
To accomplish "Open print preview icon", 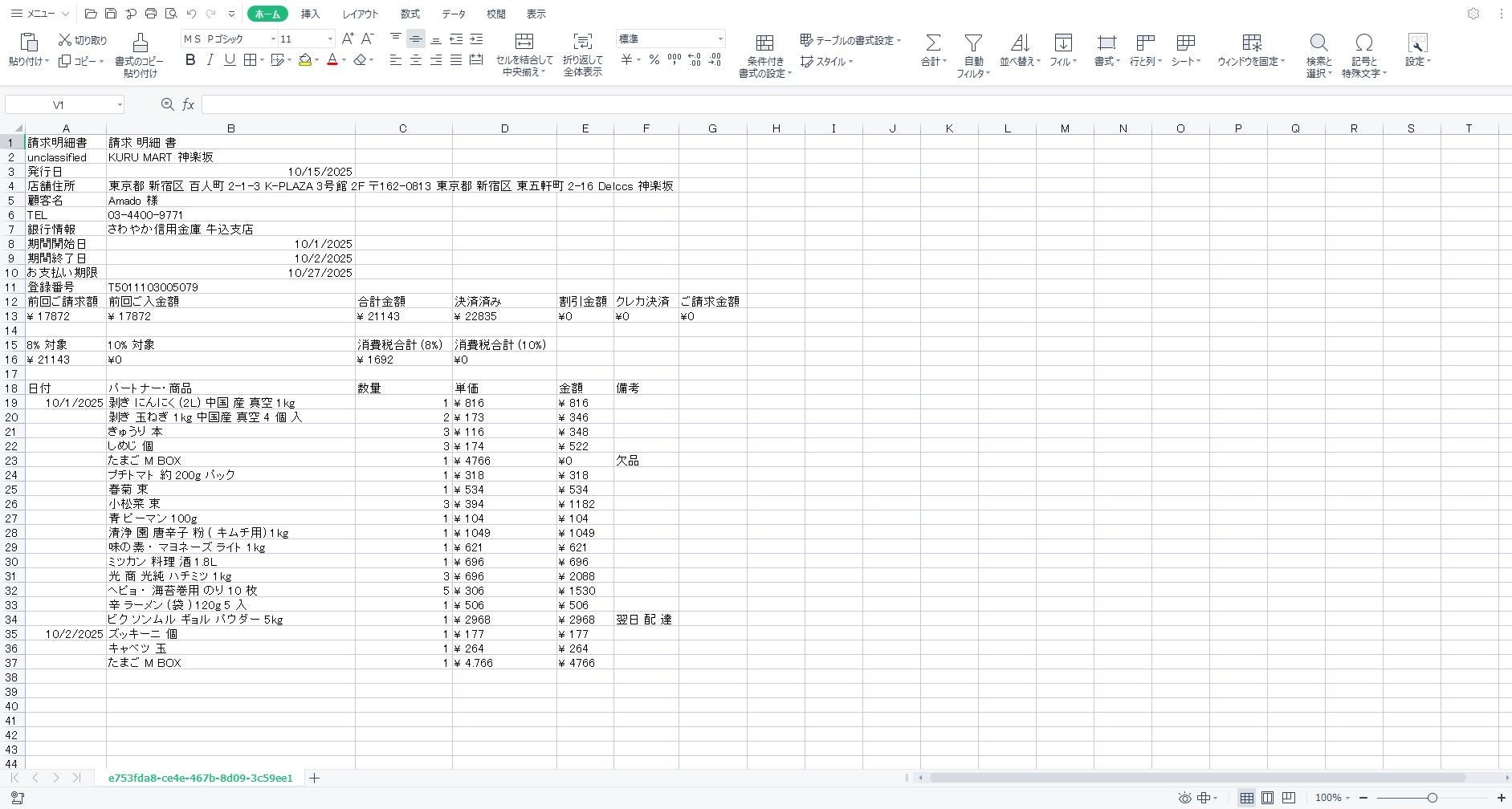I will (x=170, y=14).
